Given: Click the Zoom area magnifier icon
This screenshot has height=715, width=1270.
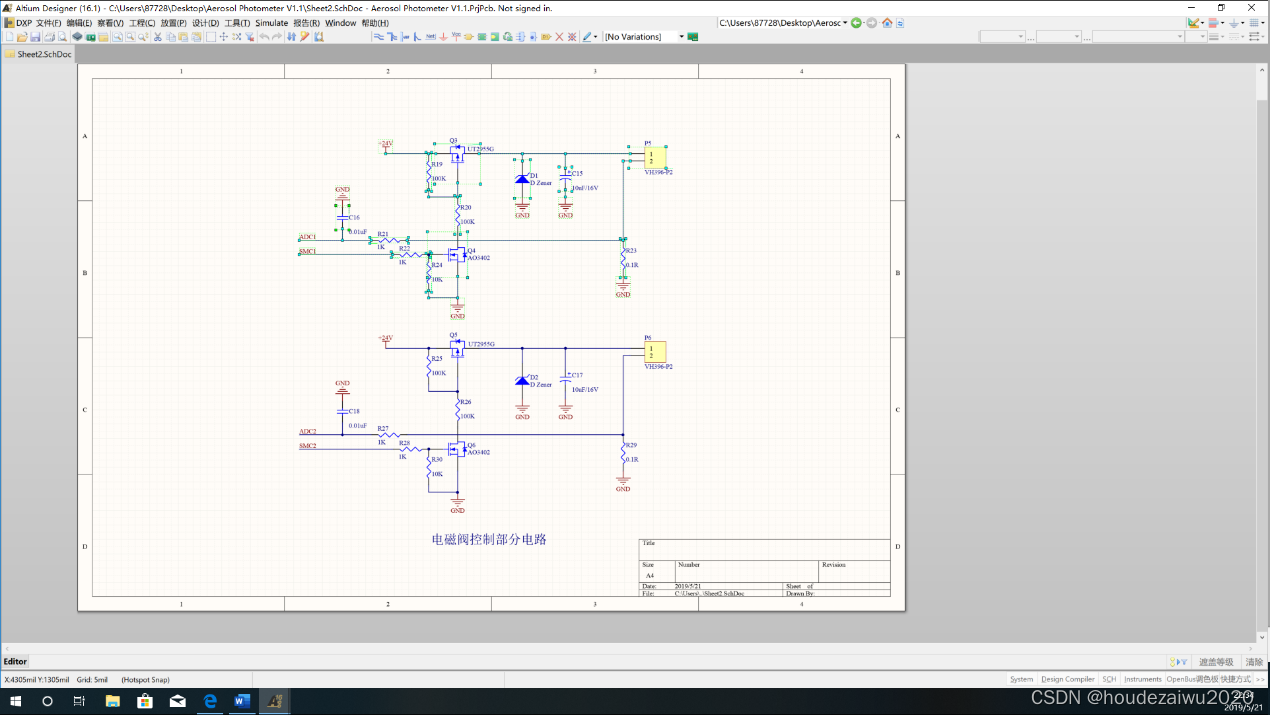Looking at the screenshot, I should pyautogui.click(x=117, y=37).
